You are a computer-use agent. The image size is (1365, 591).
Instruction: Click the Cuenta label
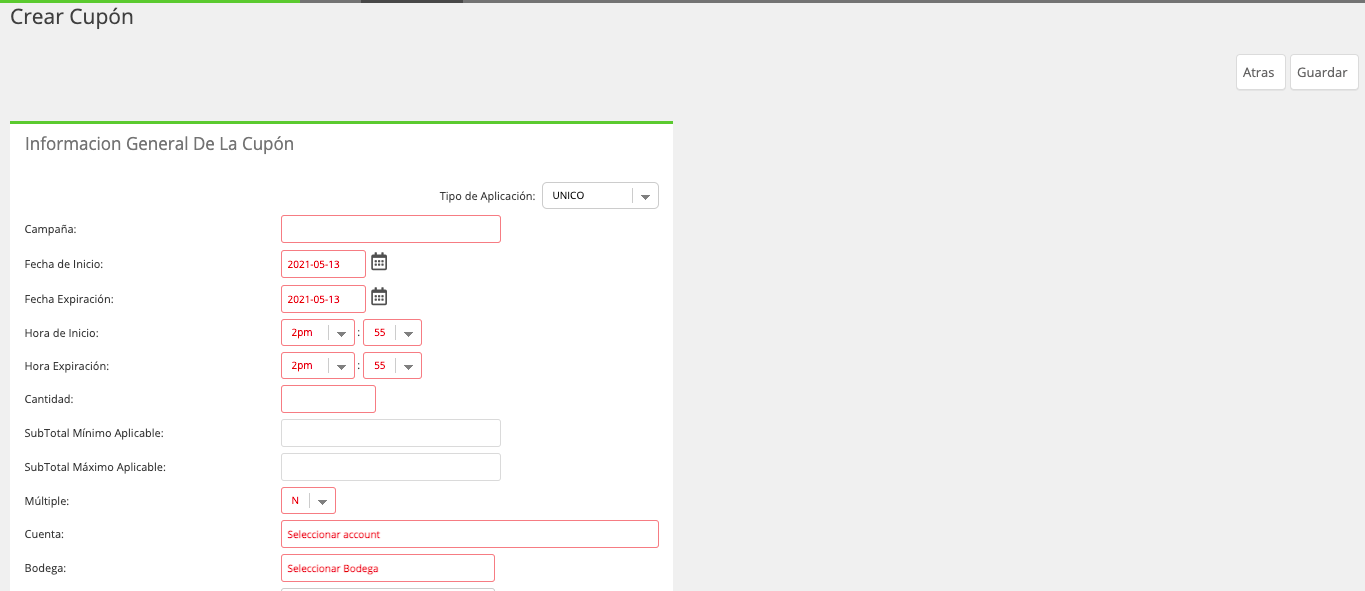point(45,534)
